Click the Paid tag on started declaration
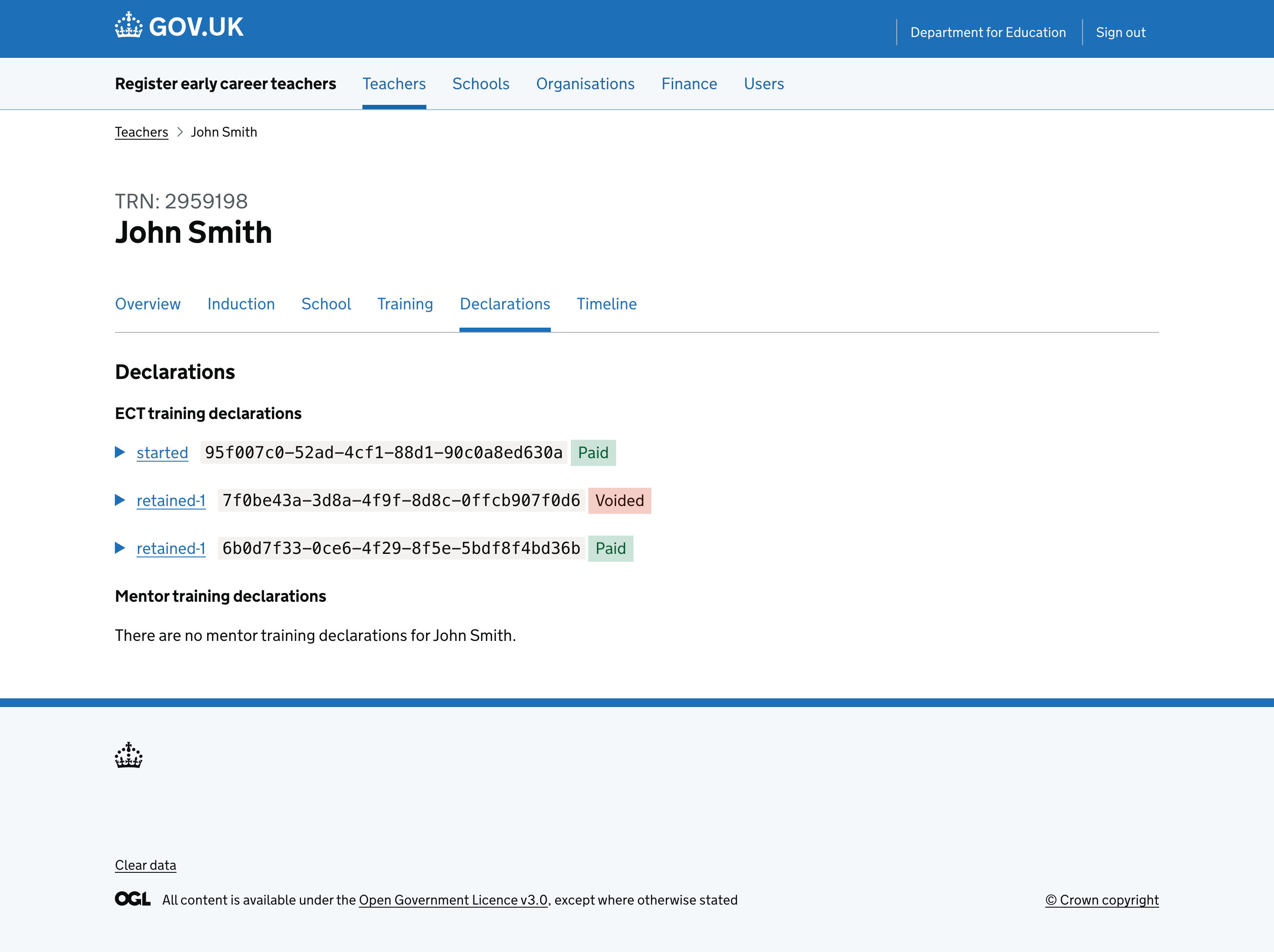 click(593, 453)
